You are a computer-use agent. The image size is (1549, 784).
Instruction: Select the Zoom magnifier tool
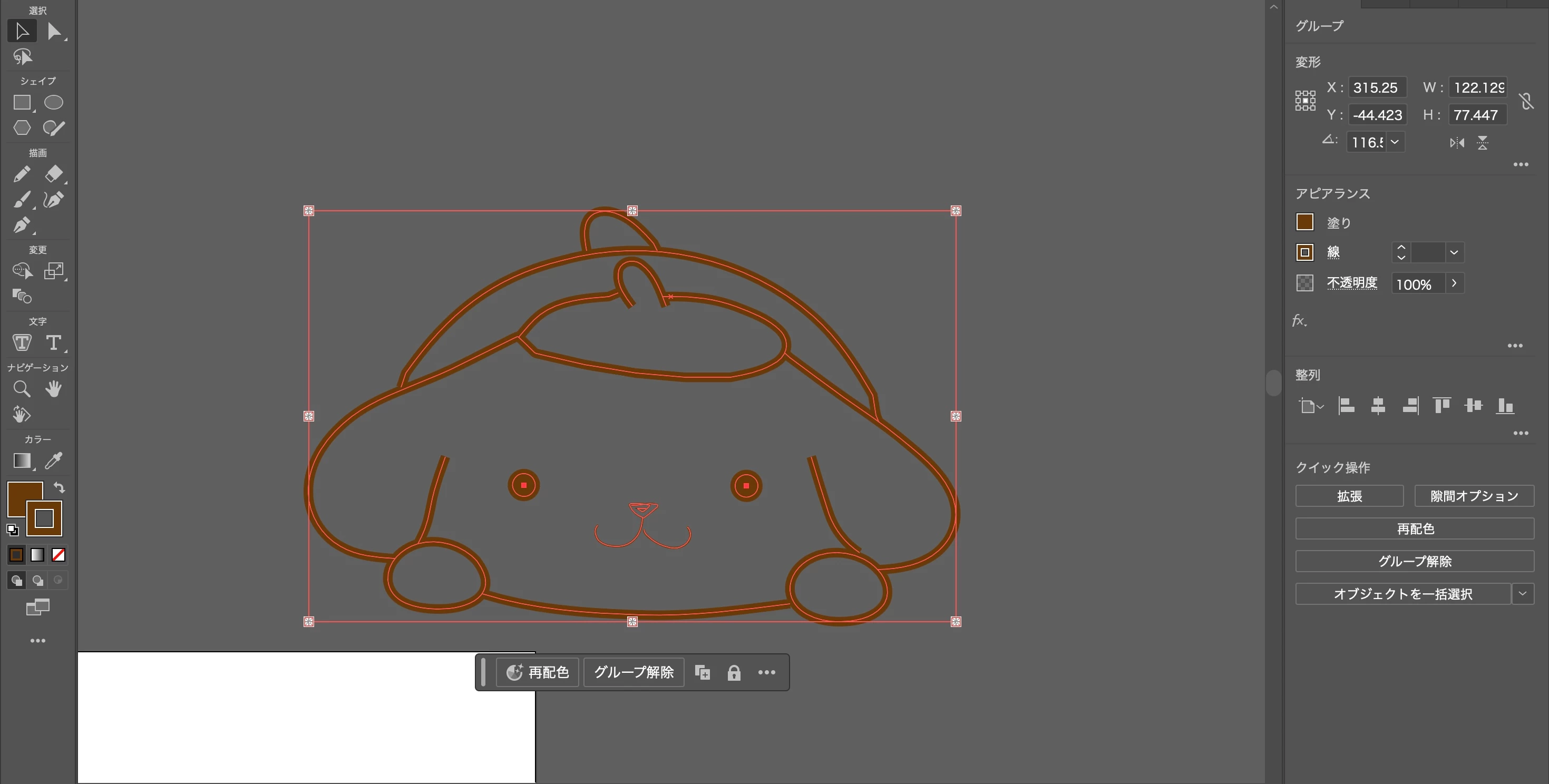click(22, 389)
